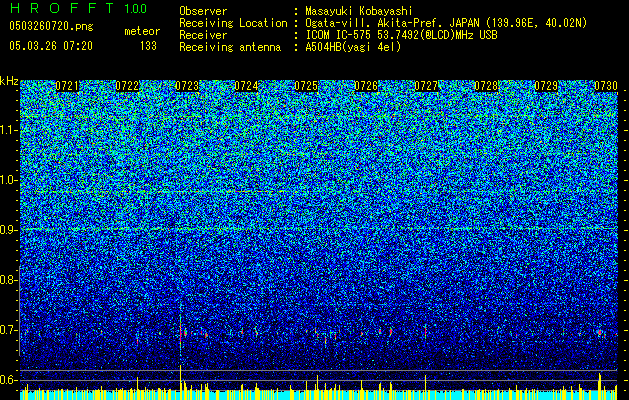Click the 0724 time marker
The width and height of the screenshot is (629, 400).
[x=246, y=86]
